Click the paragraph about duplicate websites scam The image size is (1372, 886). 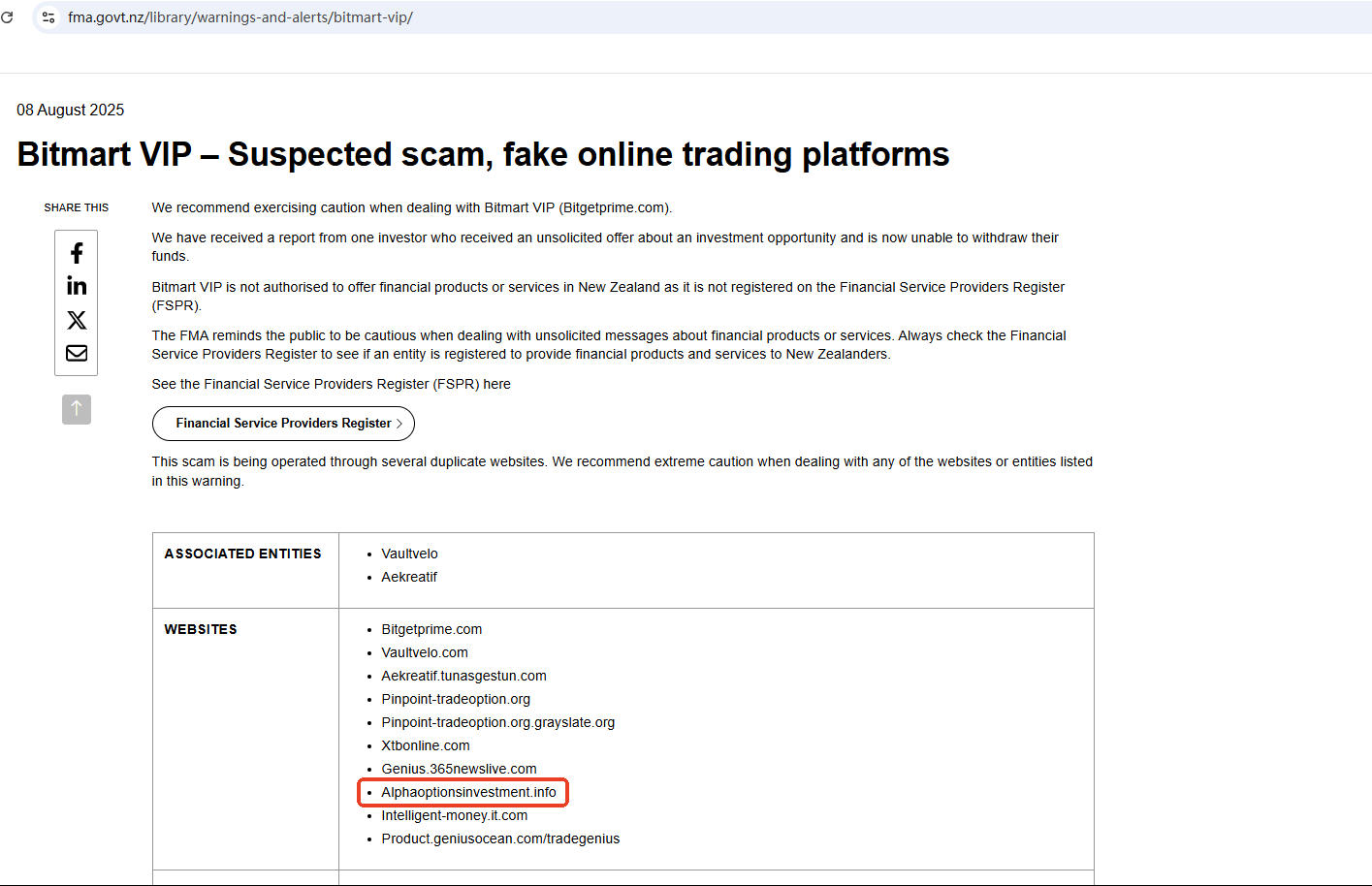click(x=622, y=471)
